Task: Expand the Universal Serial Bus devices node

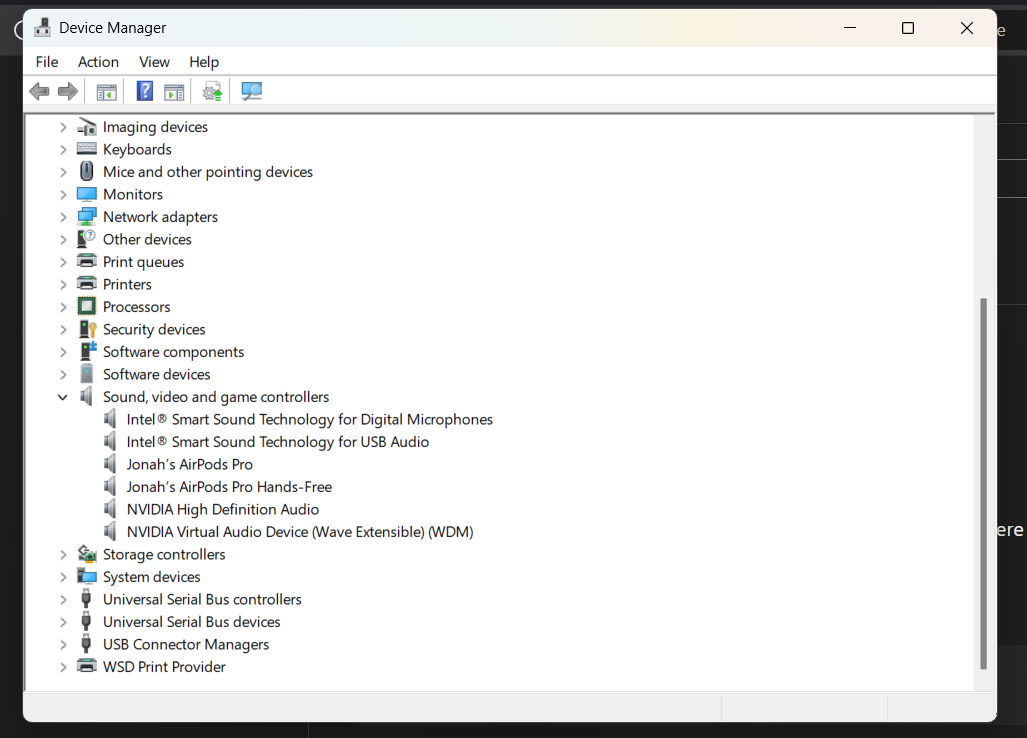Action: click(x=63, y=622)
